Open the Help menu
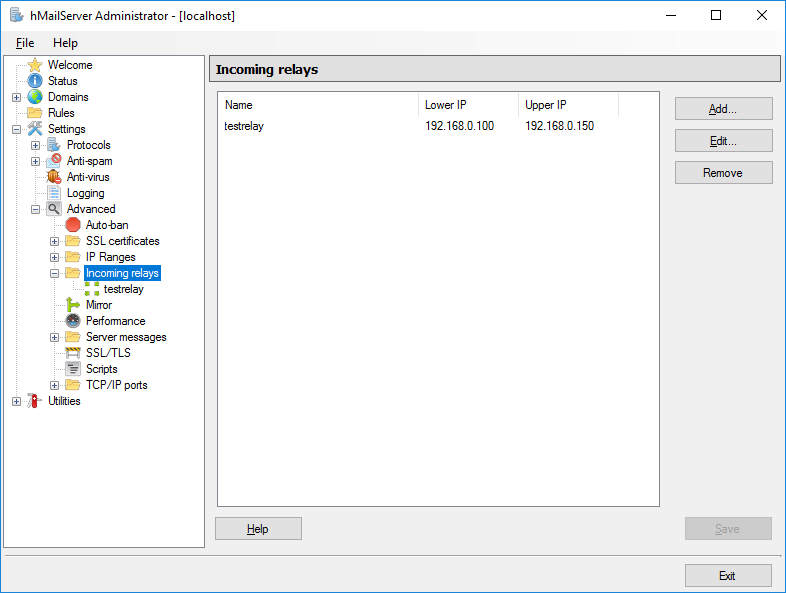The height and width of the screenshot is (593, 786). [x=65, y=43]
